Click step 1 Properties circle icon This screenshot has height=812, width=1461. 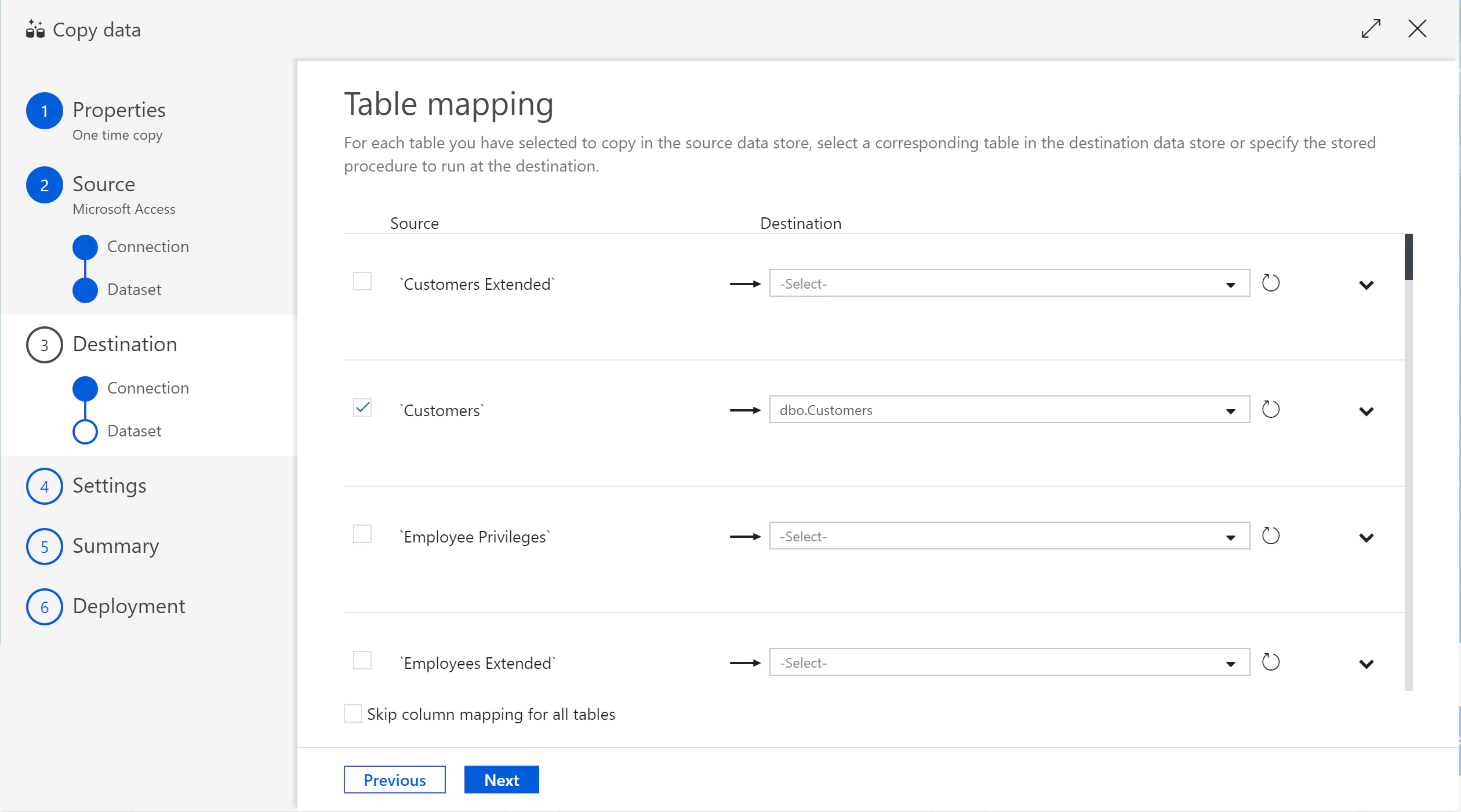44,111
